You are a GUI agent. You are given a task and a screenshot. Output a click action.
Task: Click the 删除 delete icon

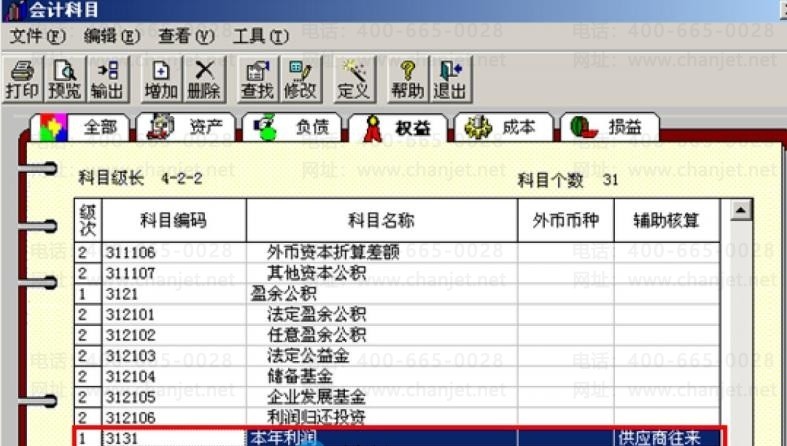tap(204, 80)
